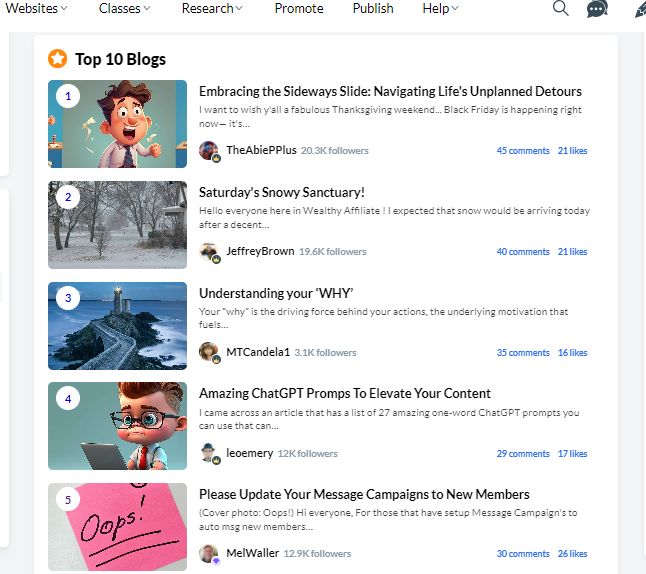Screen dimensions: 646x574
Task: Open the Research dropdown menu
Action: pos(212,9)
